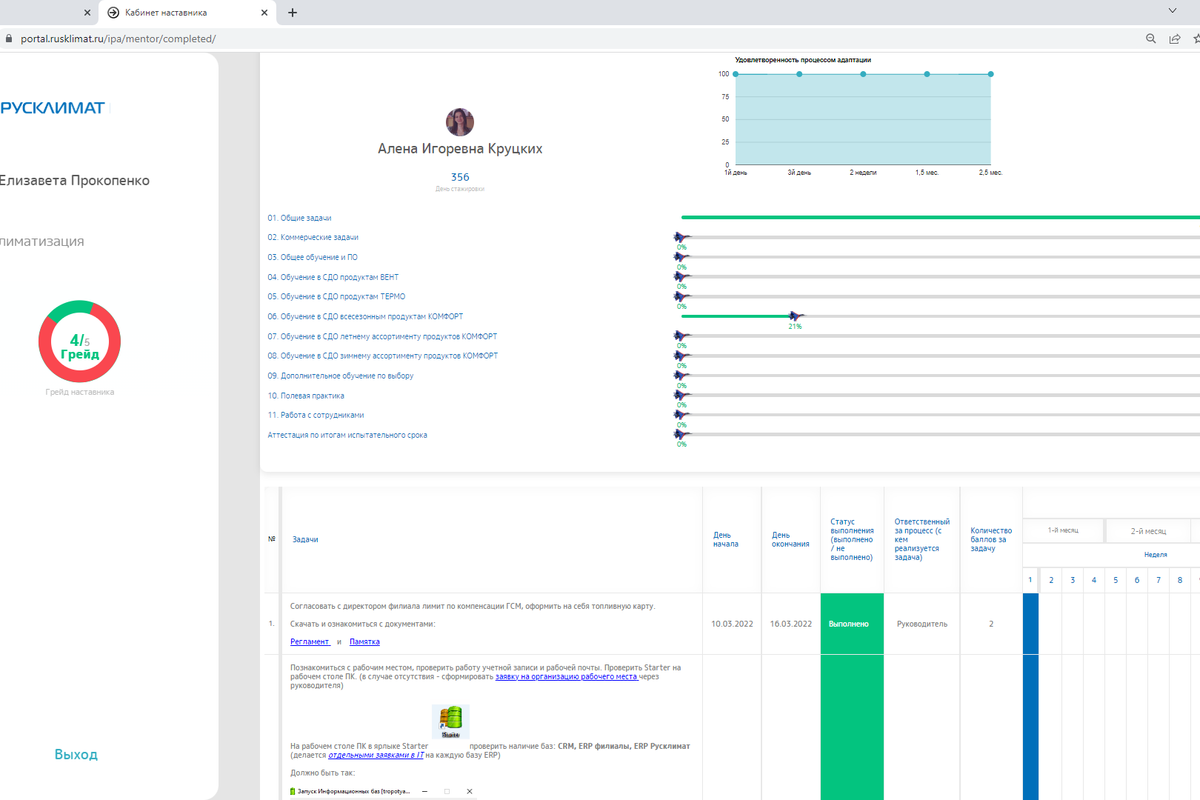Image resolution: width=1200 pixels, height=800 pixels.
Task: Click the plane marker on Полевая практика bar
Action: point(682,396)
